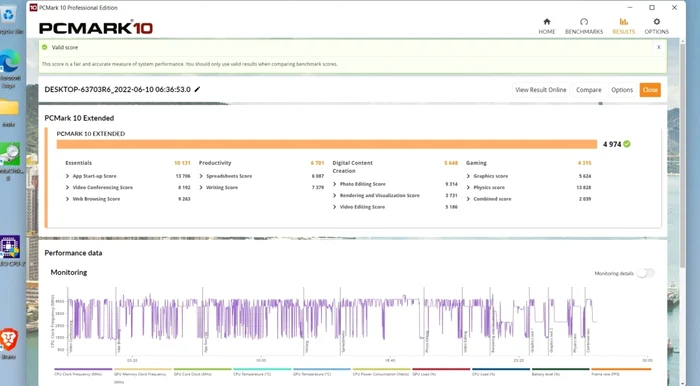Launch the Brave browser from the desktop
Viewport: 700px width, 386px height.
tap(9, 343)
